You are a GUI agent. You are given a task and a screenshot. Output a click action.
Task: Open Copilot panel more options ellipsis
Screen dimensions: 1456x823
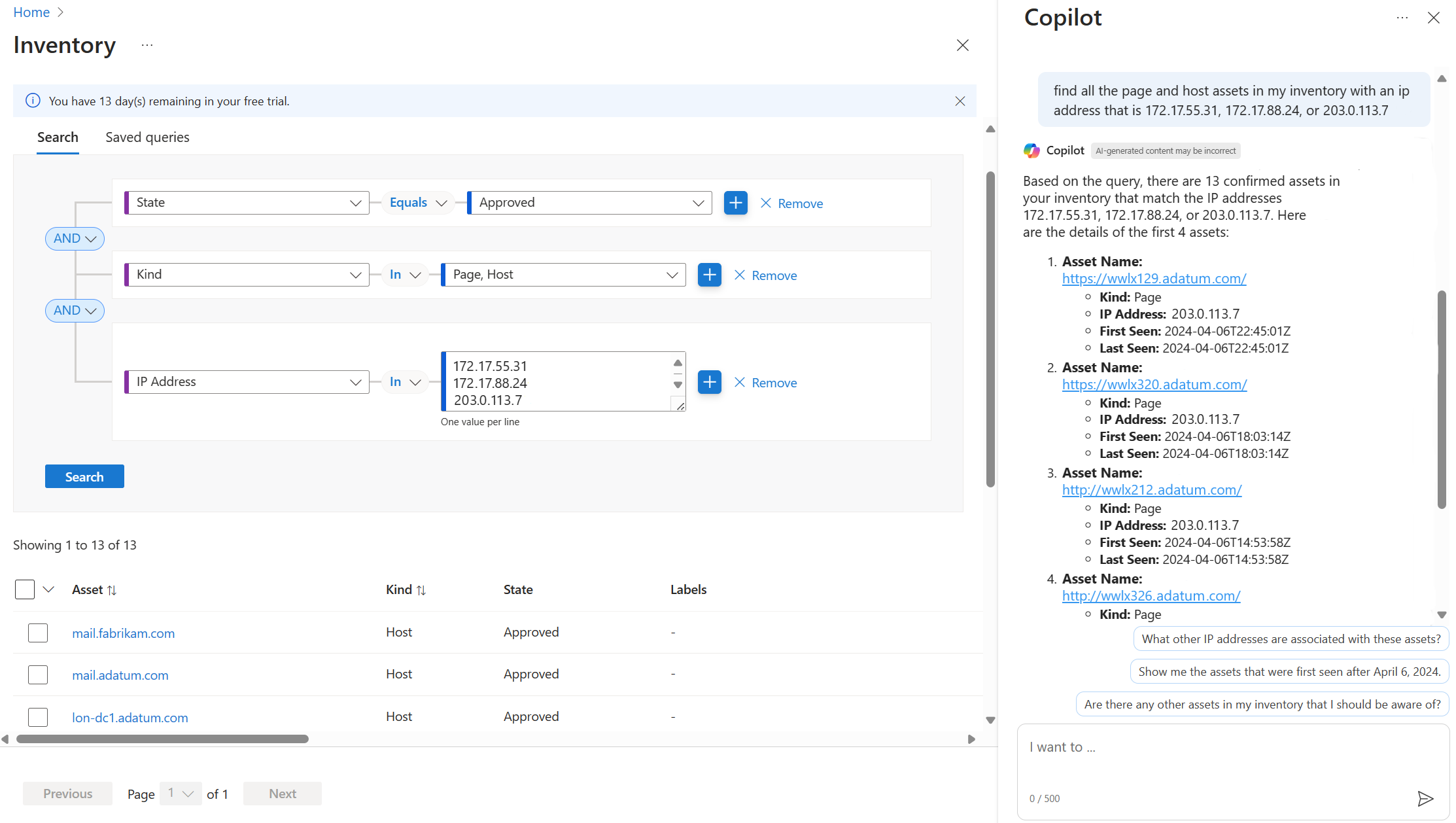1402,18
